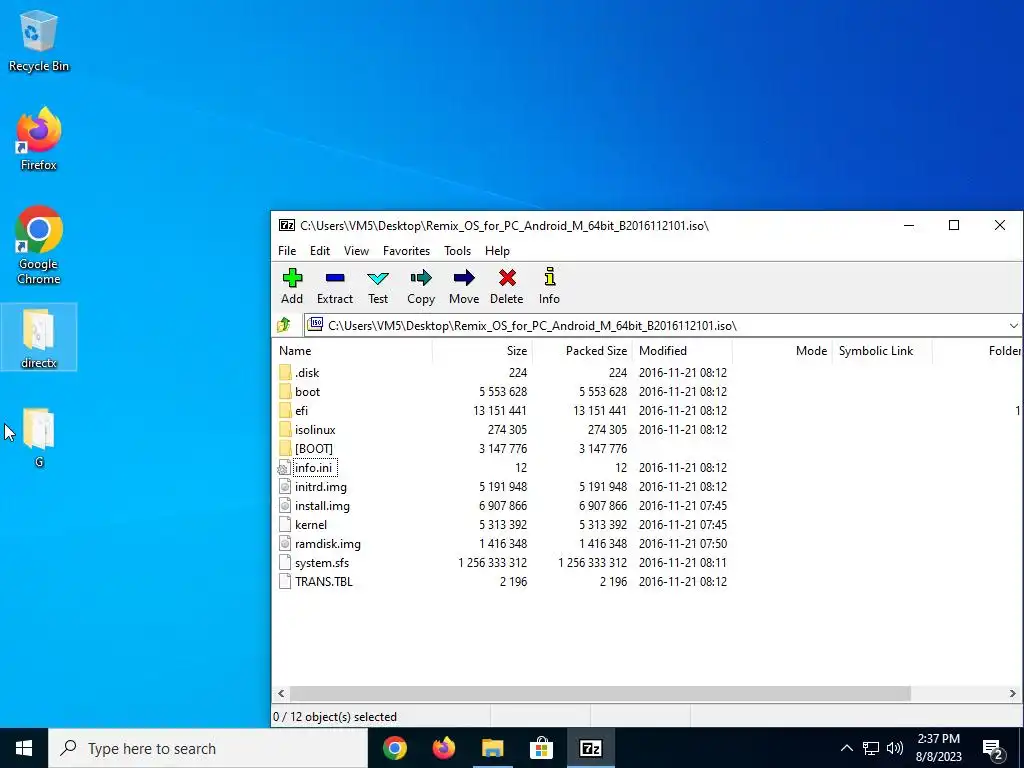Select the TRANS.TBL file row
Screen dimensions: 1024x768
coord(503,581)
